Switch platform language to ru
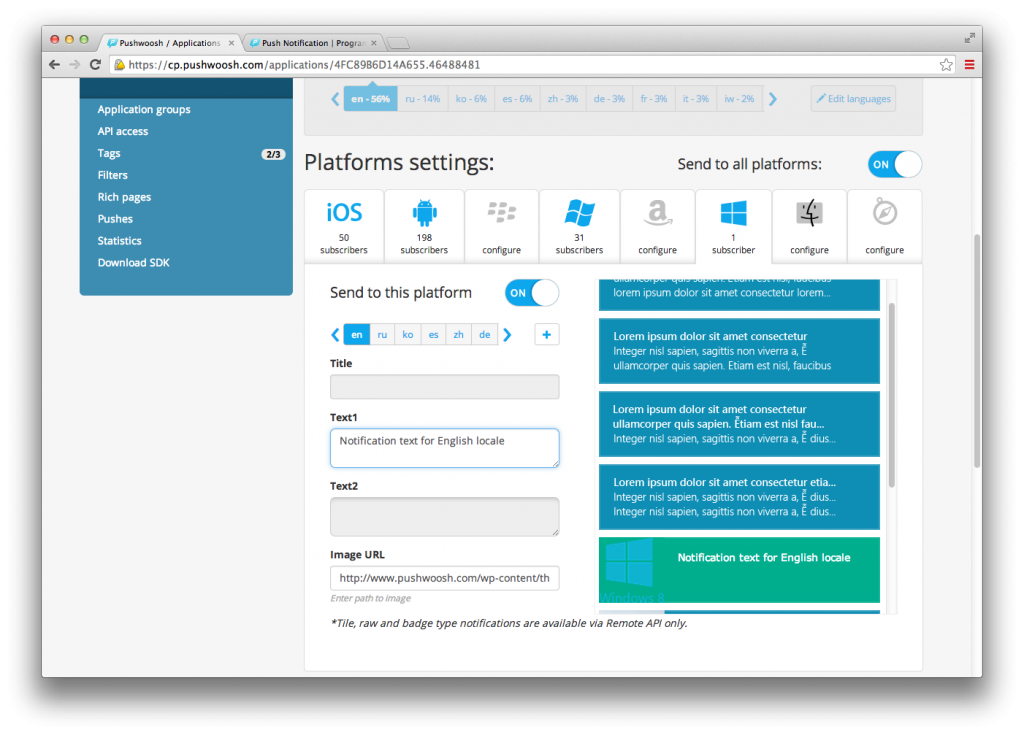Viewport: 1024px width, 735px height. click(382, 335)
